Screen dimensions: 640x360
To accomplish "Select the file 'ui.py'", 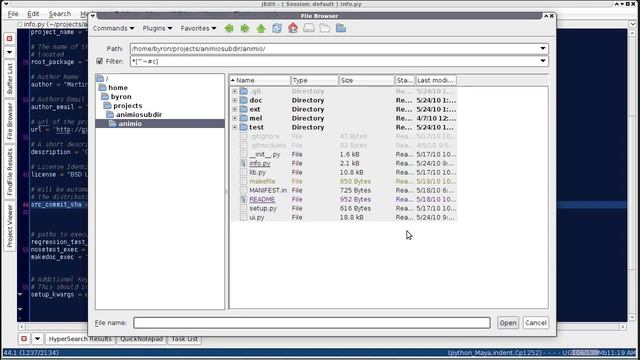I will pyautogui.click(x=257, y=217).
